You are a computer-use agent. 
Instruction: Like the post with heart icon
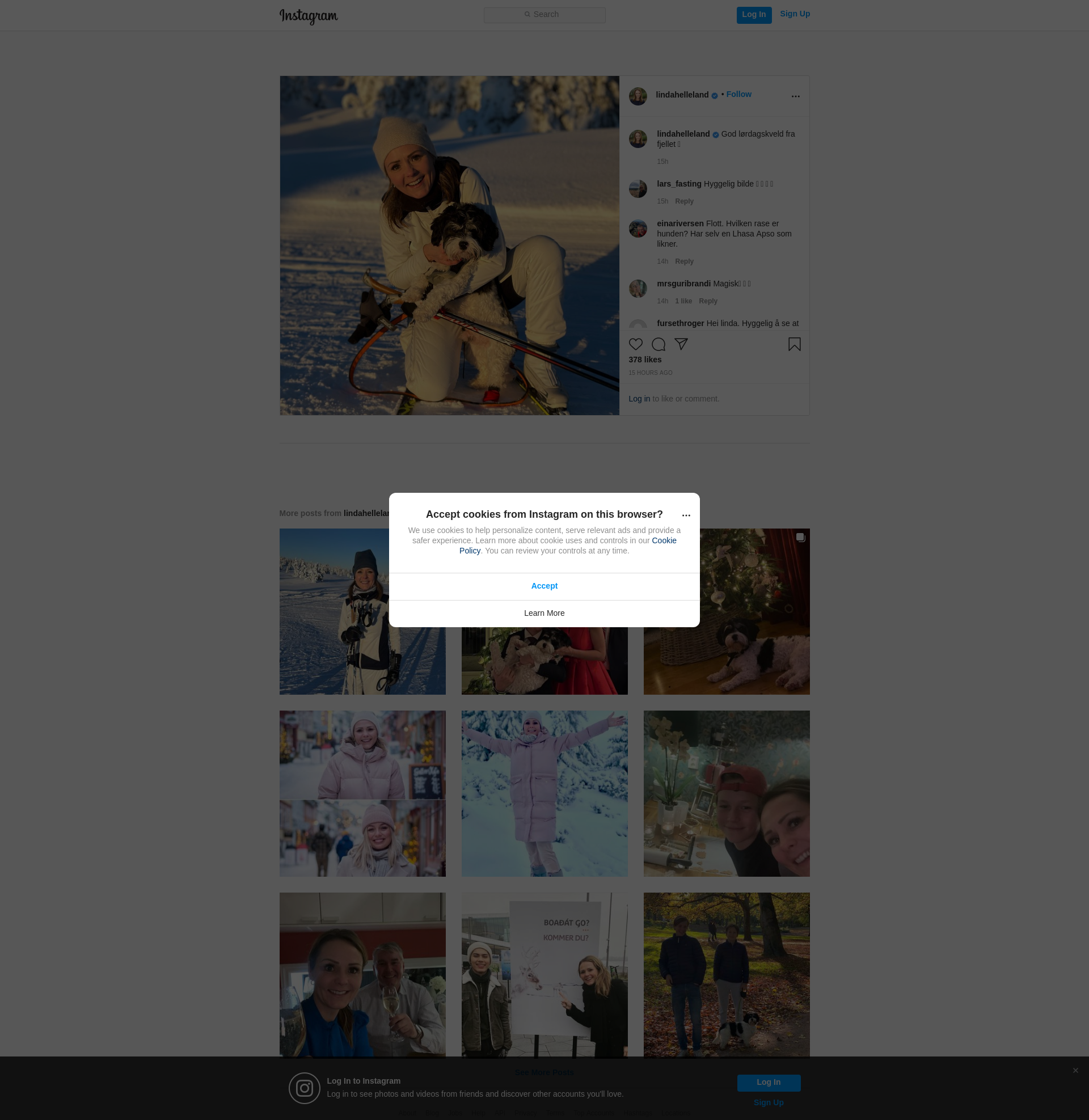point(635,344)
